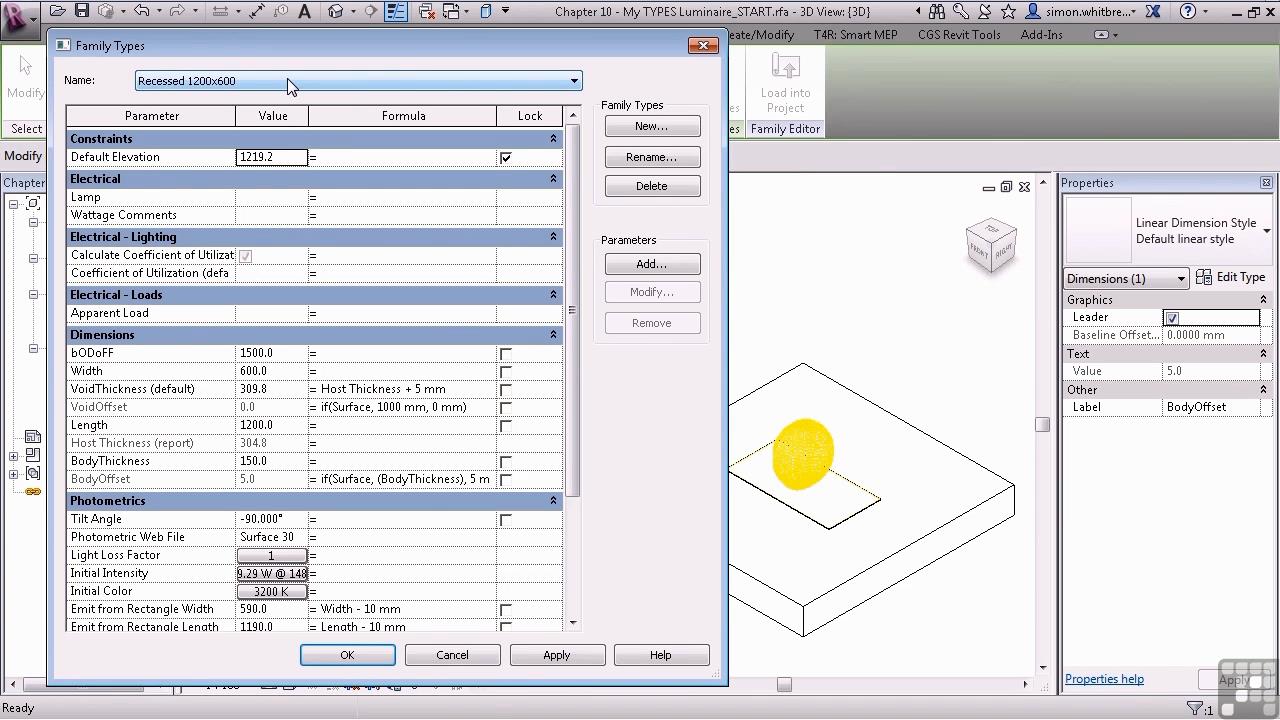Collapse the Electrical parameter group

tap(553, 179)
